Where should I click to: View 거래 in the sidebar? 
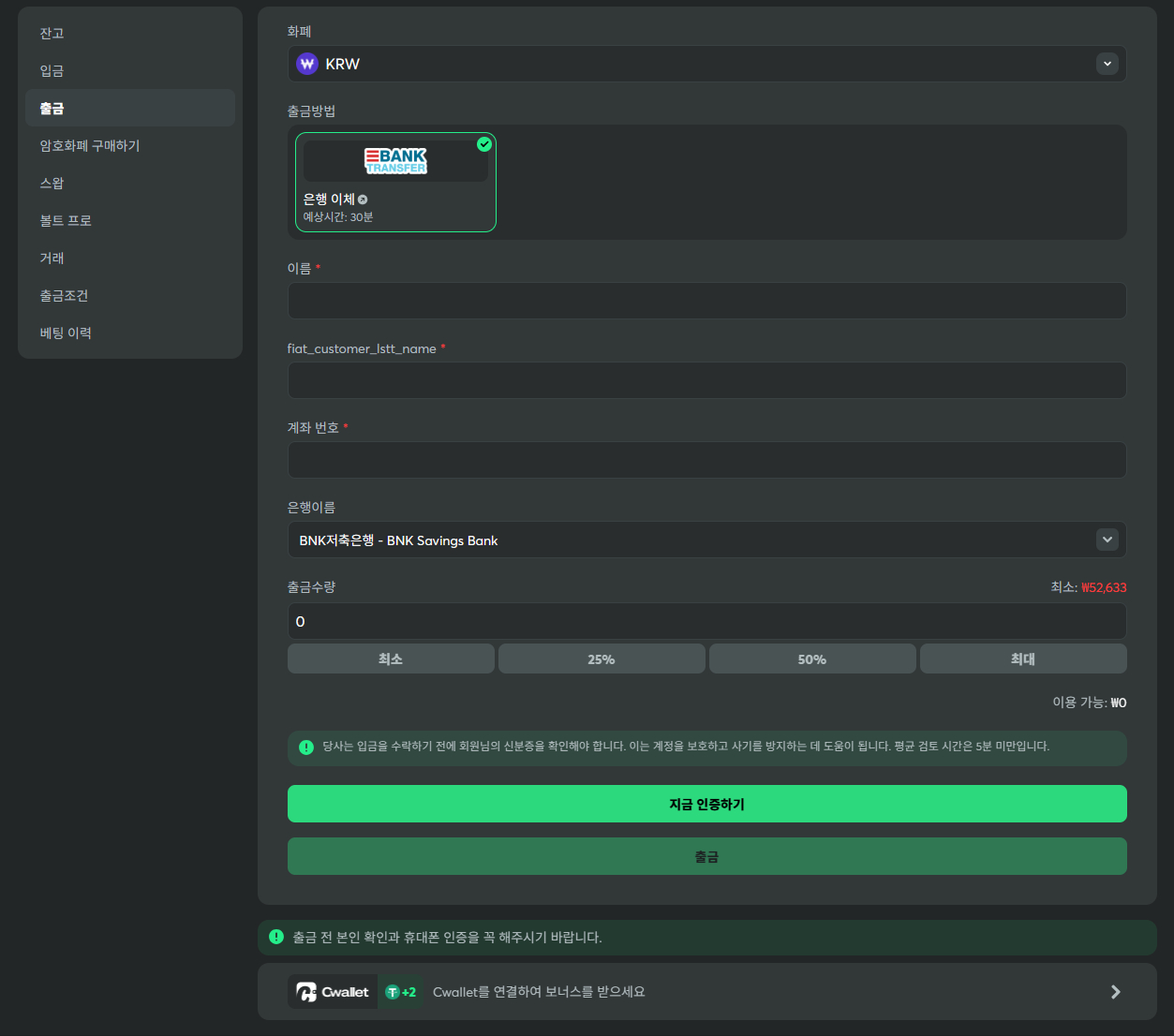[130, 258]
